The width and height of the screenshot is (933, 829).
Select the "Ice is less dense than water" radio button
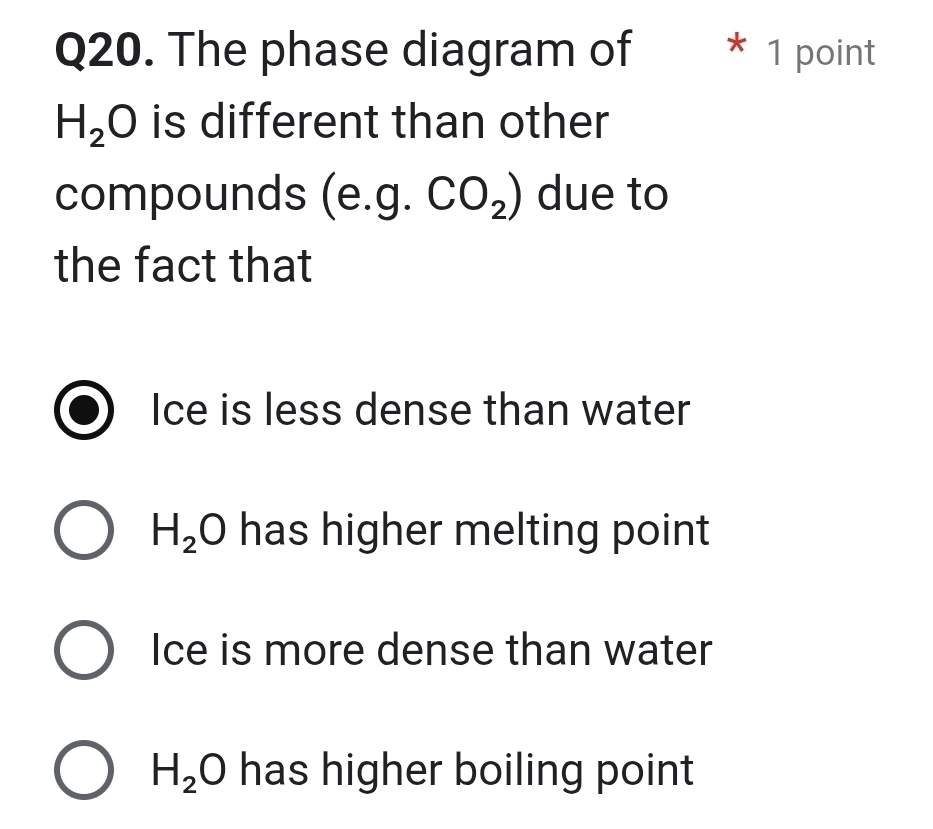click(84, 410)
